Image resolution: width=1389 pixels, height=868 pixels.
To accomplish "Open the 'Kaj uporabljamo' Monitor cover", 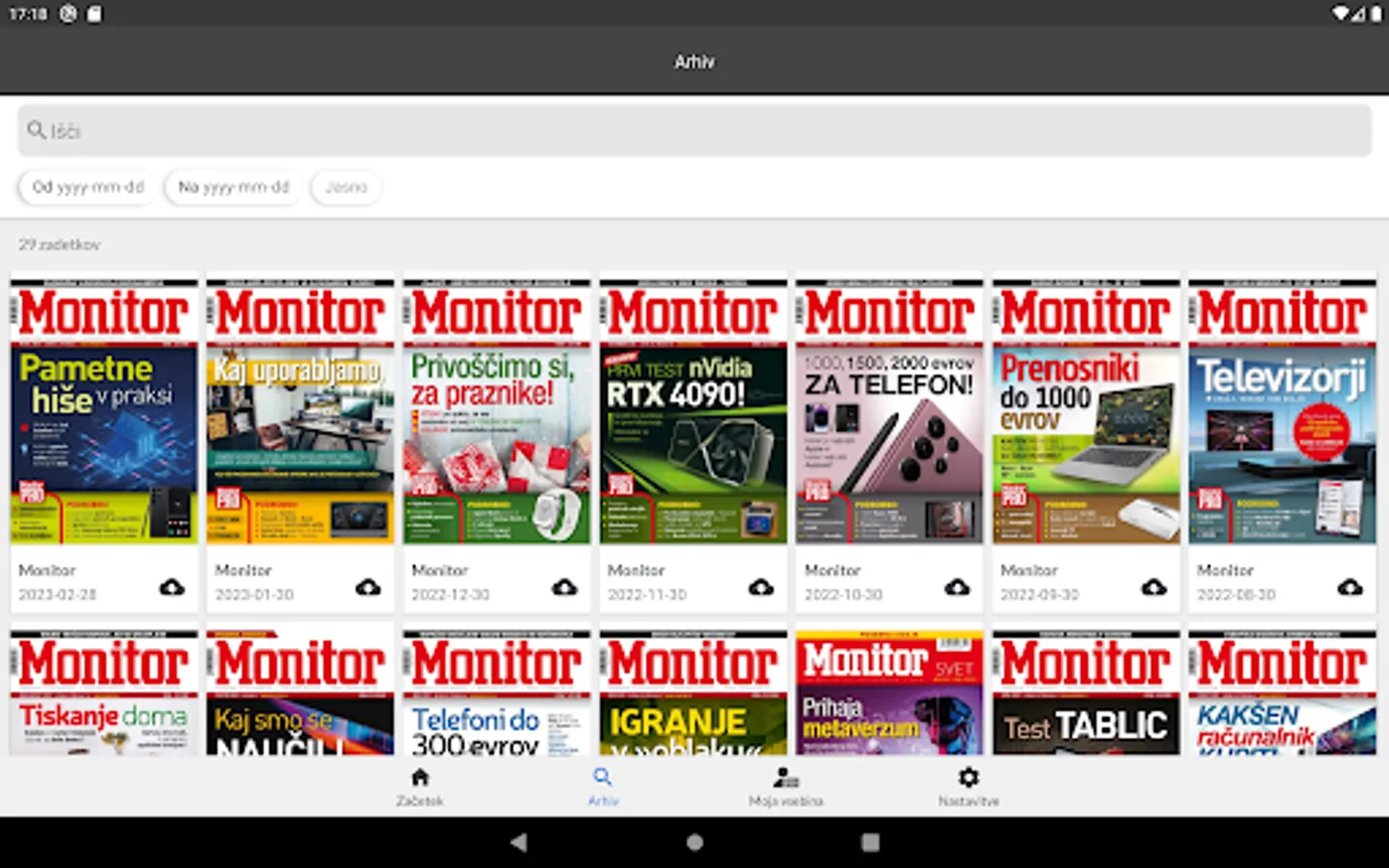I will click(300, 412).
